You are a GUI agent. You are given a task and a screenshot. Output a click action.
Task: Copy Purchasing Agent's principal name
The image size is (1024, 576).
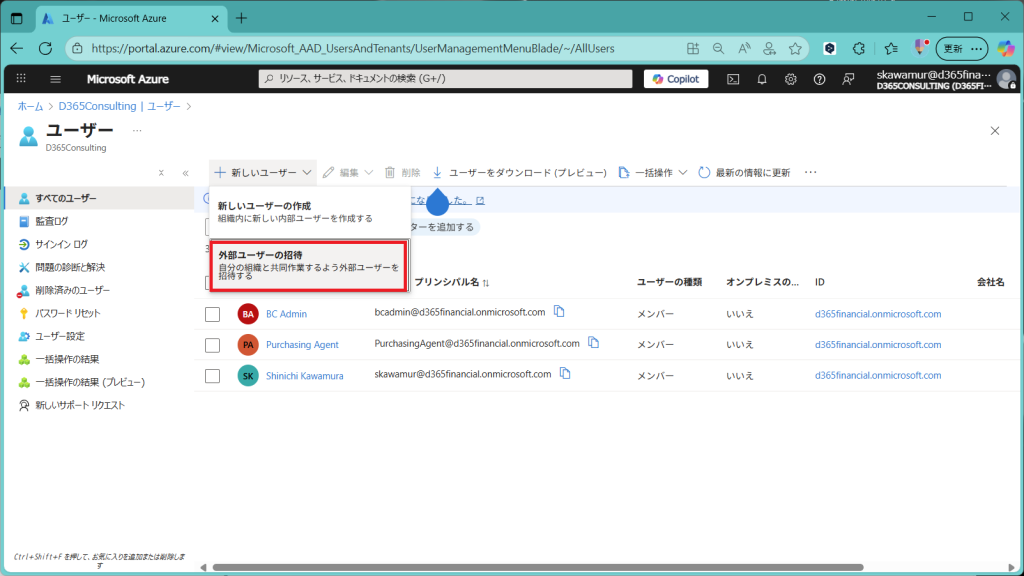click(x=594, y=343)
